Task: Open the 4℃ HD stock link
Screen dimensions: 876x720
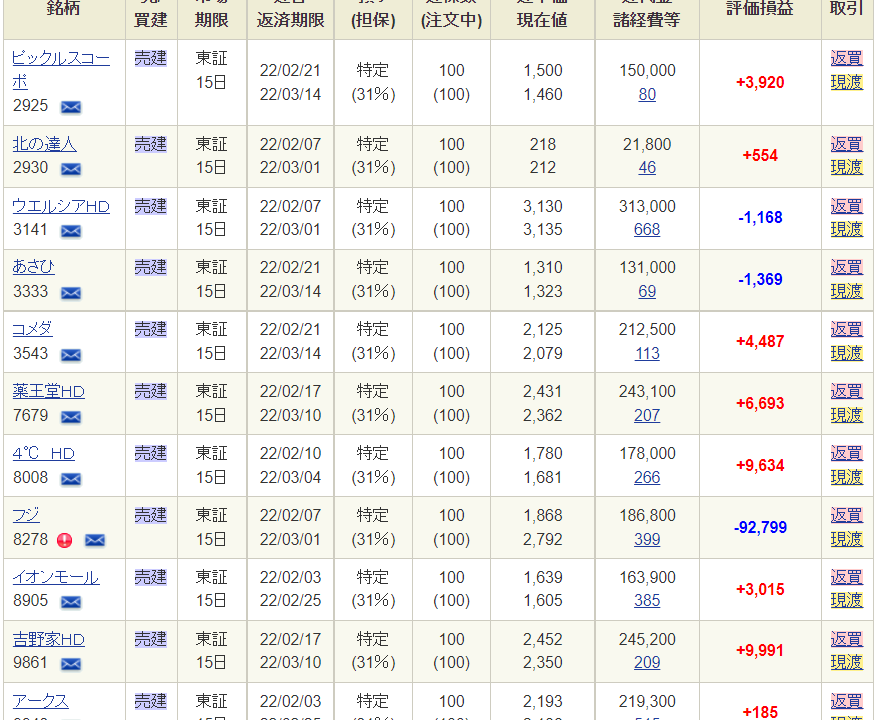Action: 43,453
